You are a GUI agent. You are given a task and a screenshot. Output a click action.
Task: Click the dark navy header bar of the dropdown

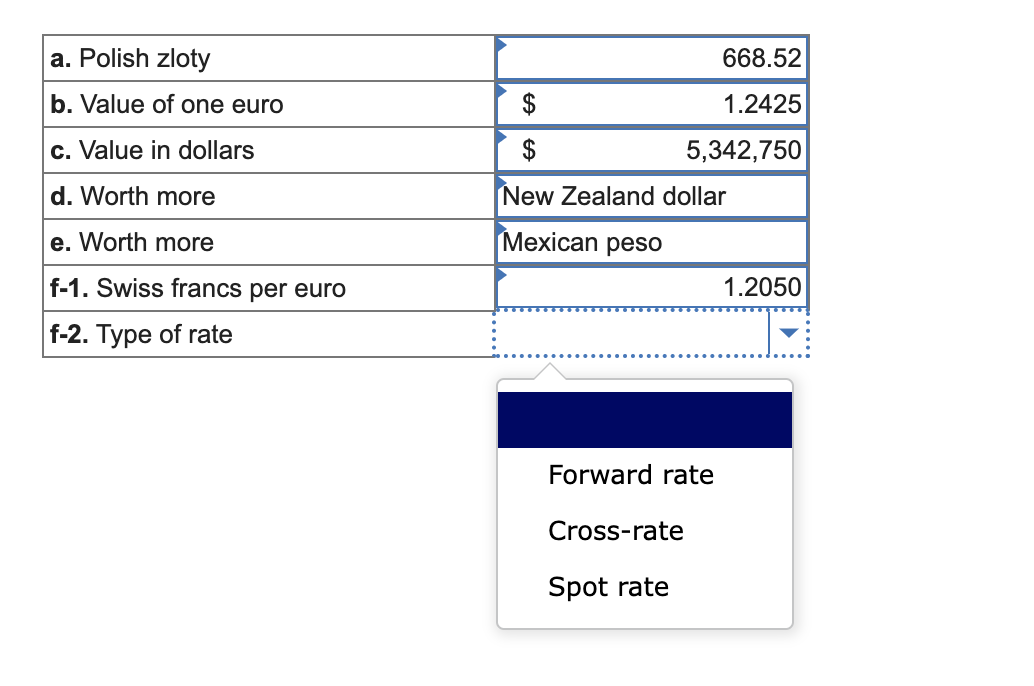(644, 419)
